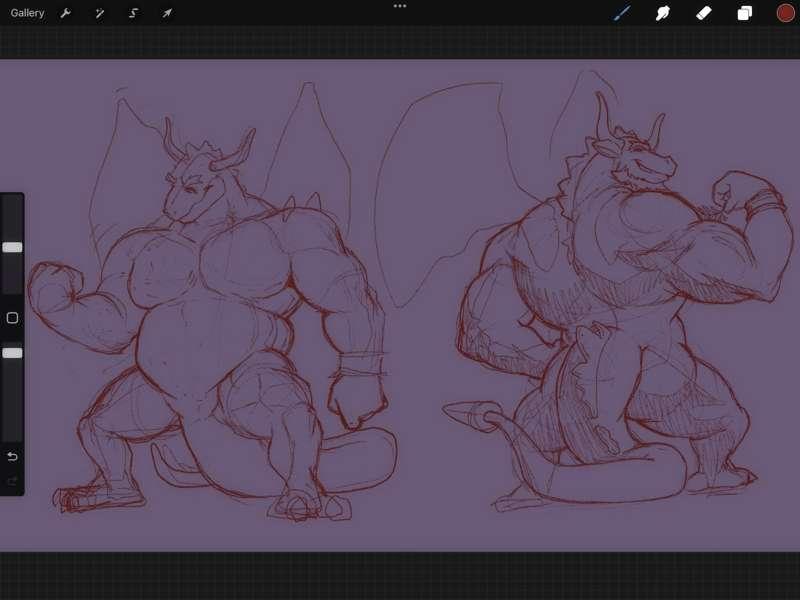Open the Layers panel
The width and height of the screenshot is (800, 600).
pos(744,13)
